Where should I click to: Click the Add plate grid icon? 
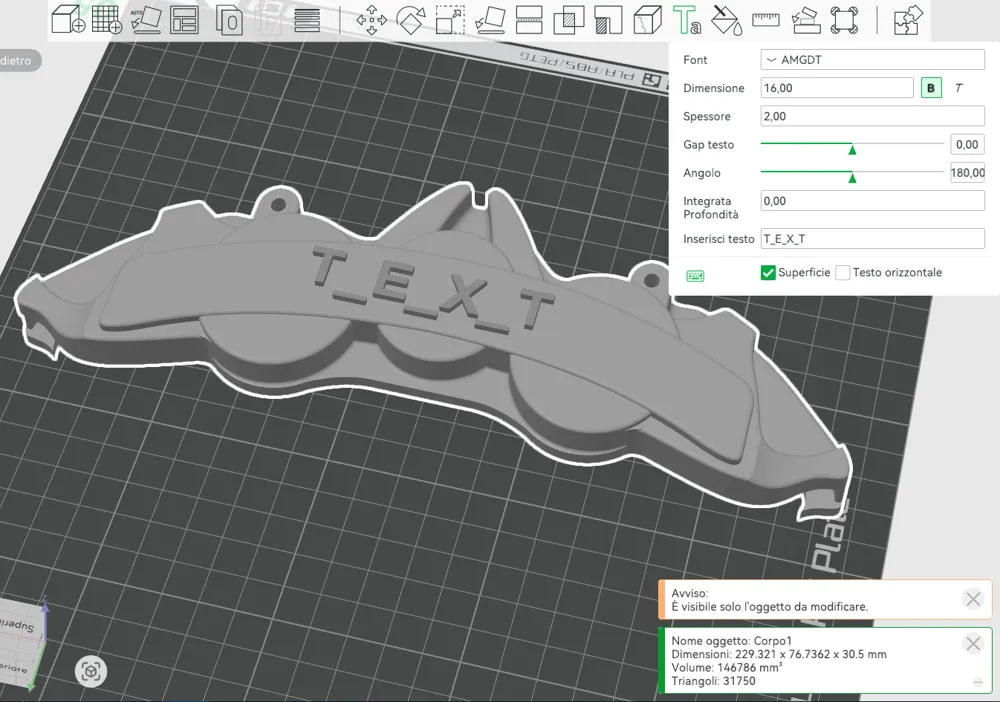click(x=107, y=19)
